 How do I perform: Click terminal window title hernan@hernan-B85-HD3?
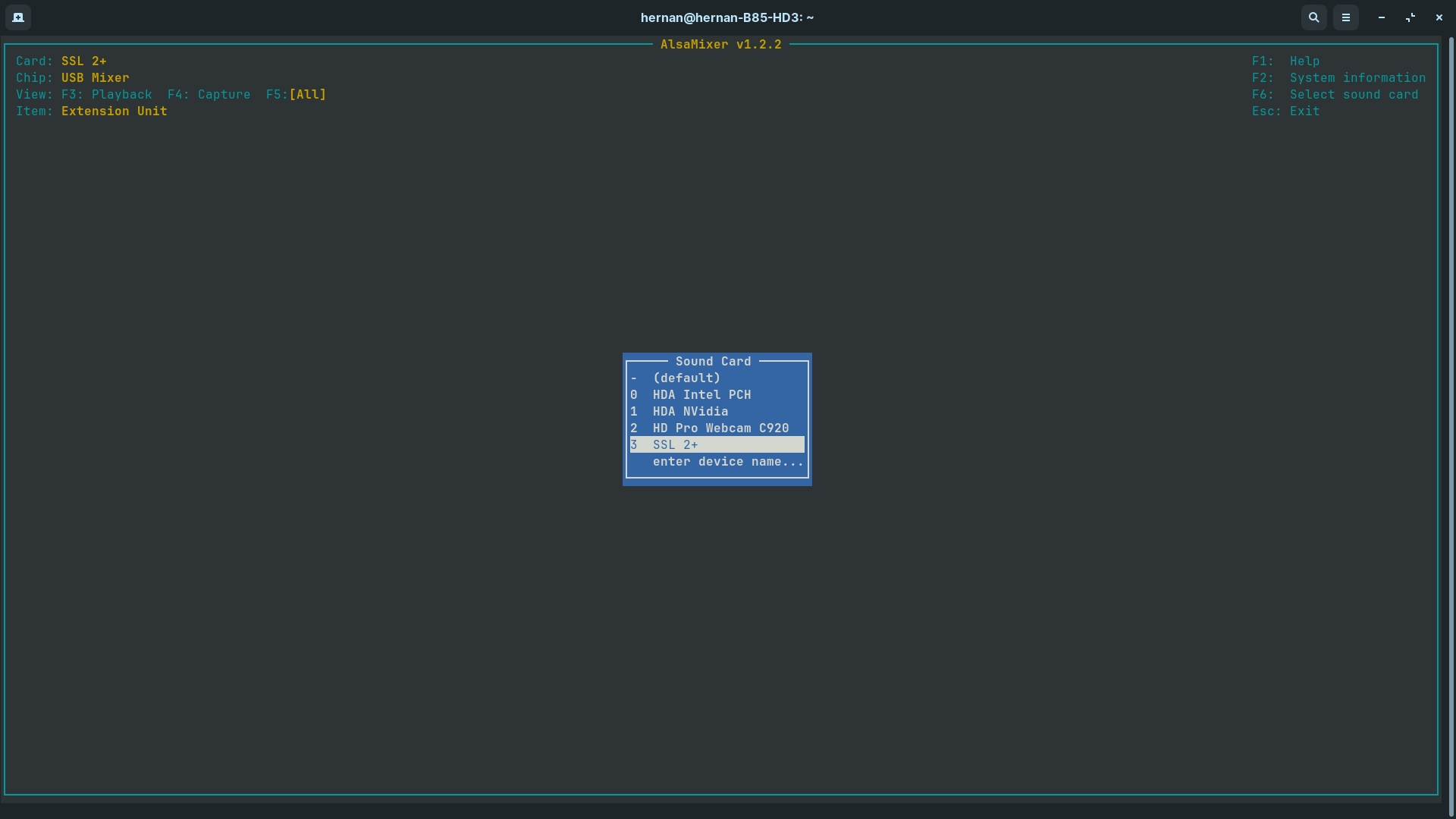click(727, 17)
